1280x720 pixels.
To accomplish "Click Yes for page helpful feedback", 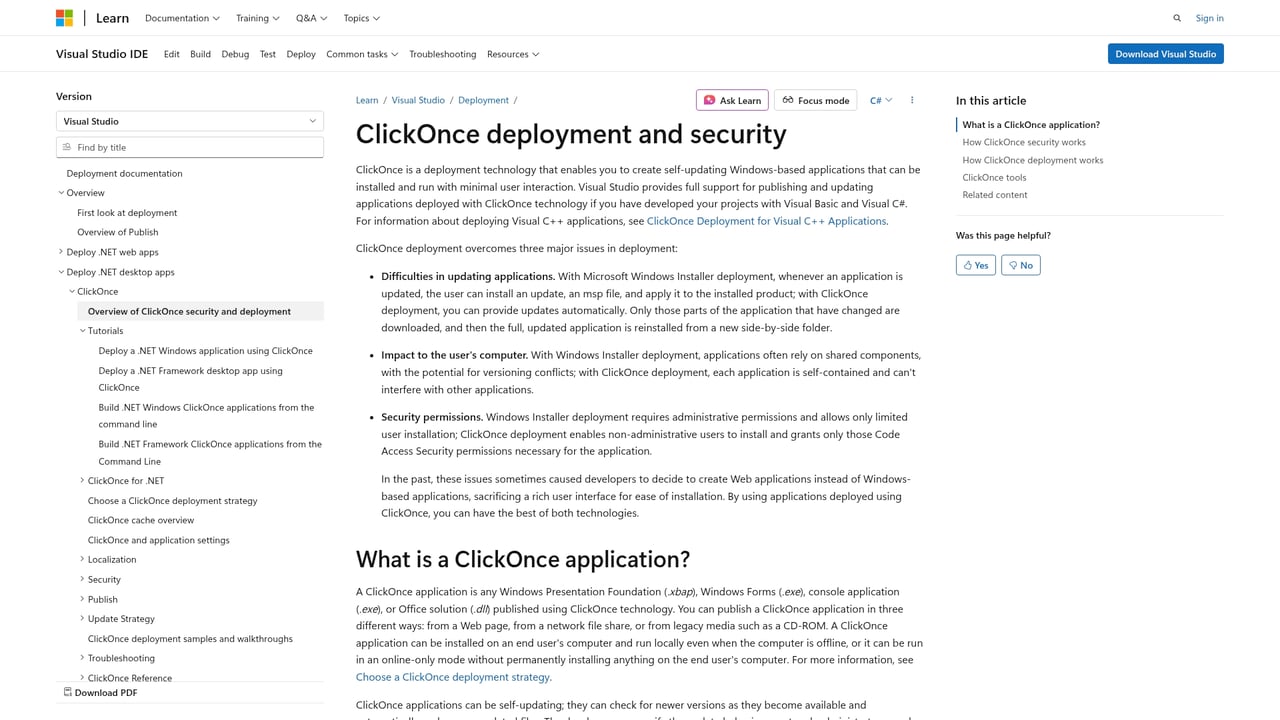I will click(x=975, y=264).
